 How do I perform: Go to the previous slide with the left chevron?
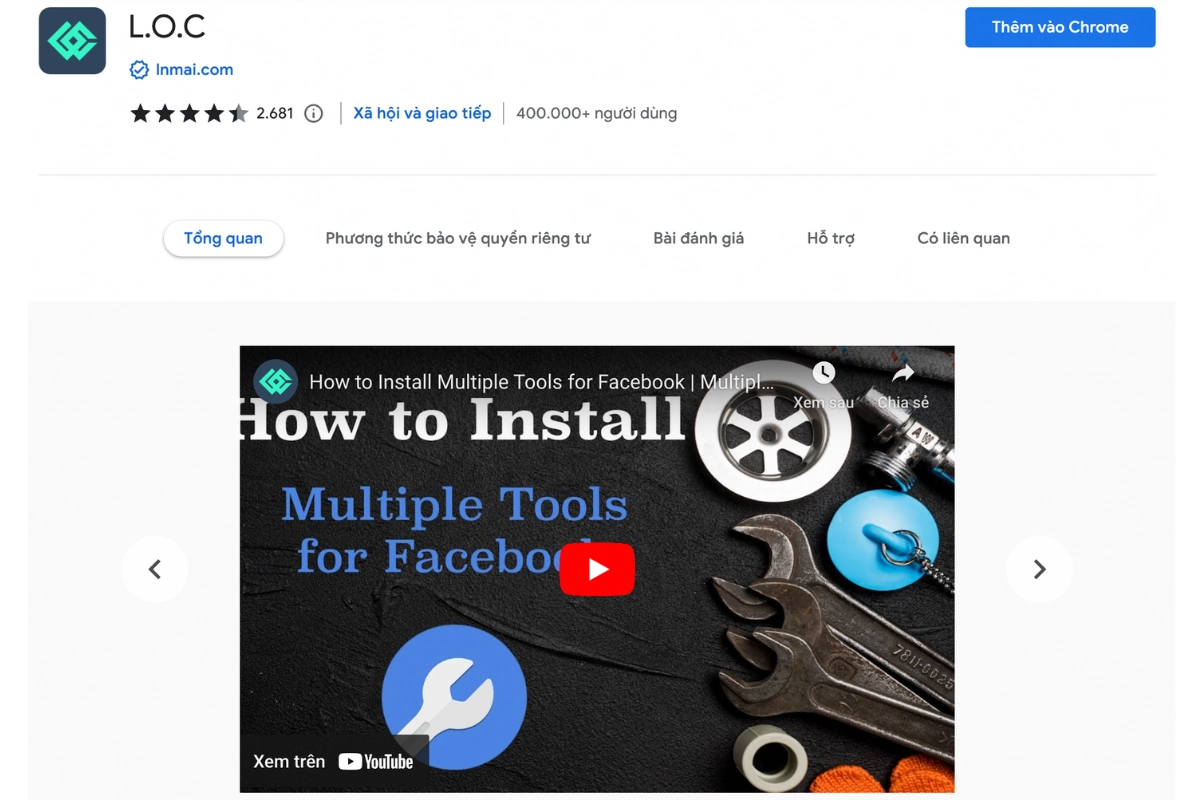click(x=155, y=569)
